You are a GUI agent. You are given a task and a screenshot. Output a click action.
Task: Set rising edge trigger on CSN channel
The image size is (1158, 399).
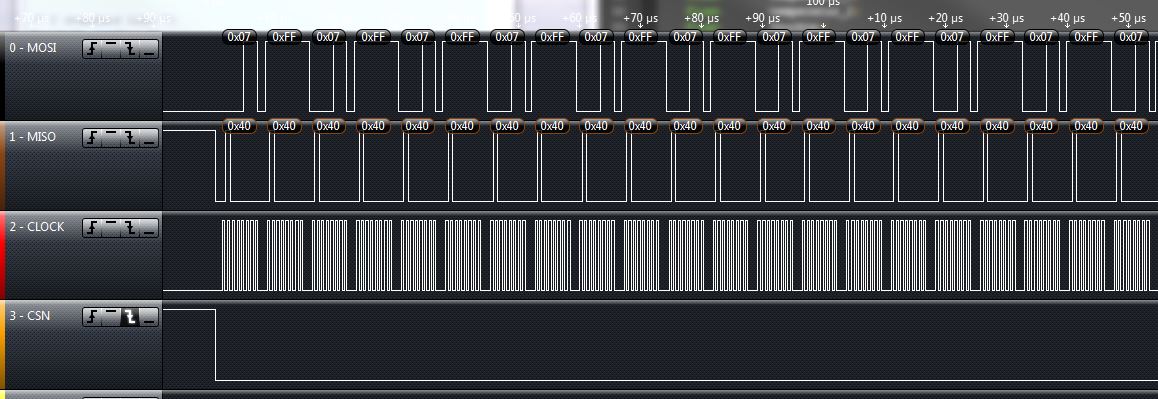[x=92, y=318]
